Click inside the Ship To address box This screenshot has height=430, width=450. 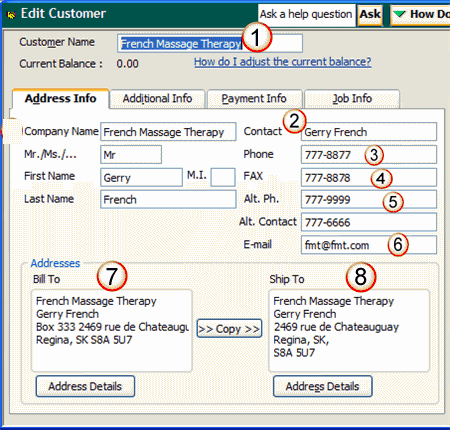pos(349,330)
